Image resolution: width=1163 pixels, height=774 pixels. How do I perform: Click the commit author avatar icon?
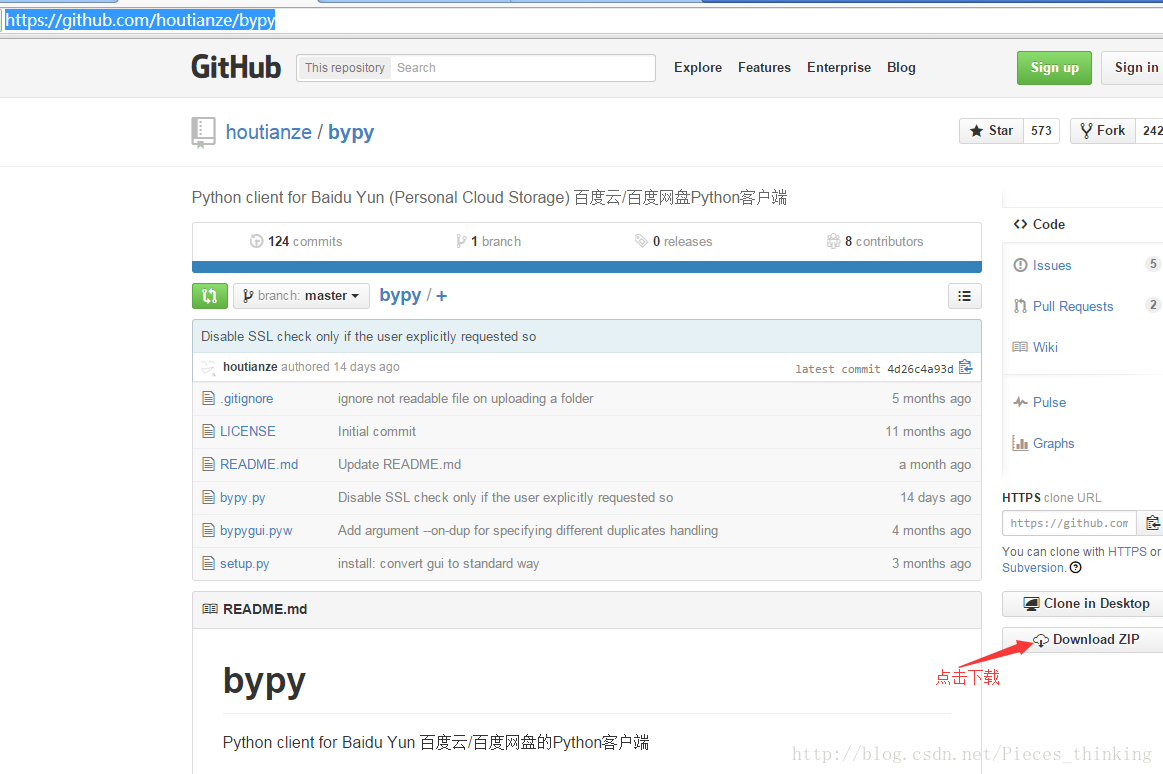(208, 367)
